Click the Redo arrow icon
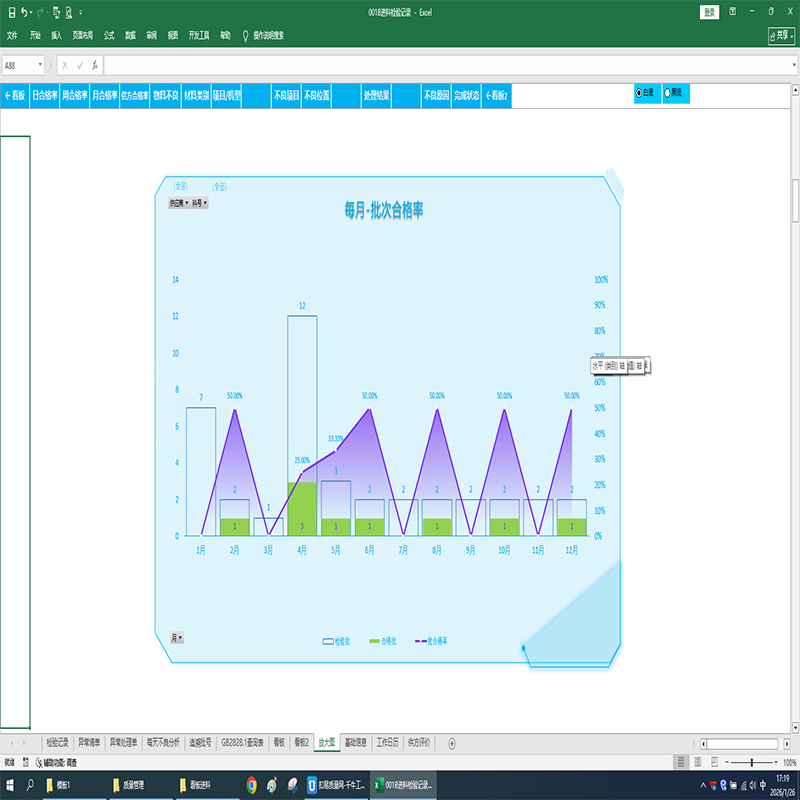Viewport: 800px width, 800px height. (40, 12)
